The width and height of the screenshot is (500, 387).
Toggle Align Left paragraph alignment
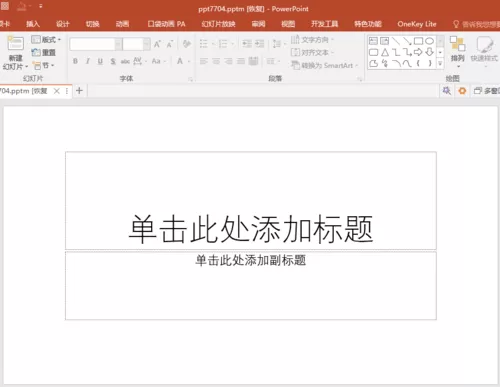[x=204, y=61]
